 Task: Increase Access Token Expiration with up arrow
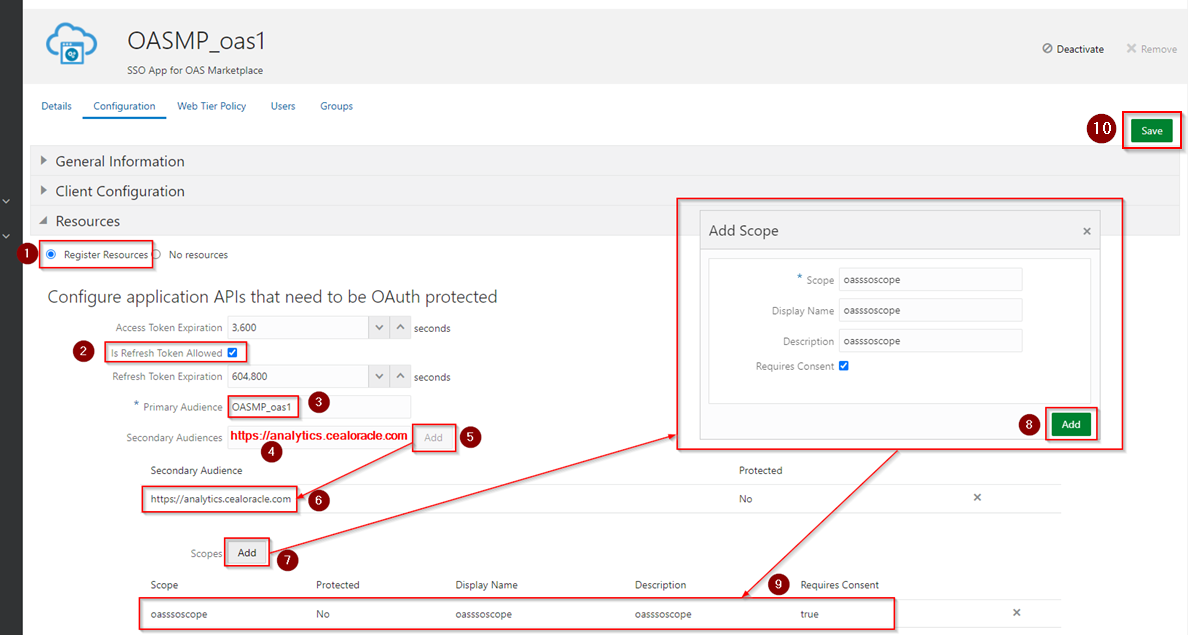[x=401, y=327]
